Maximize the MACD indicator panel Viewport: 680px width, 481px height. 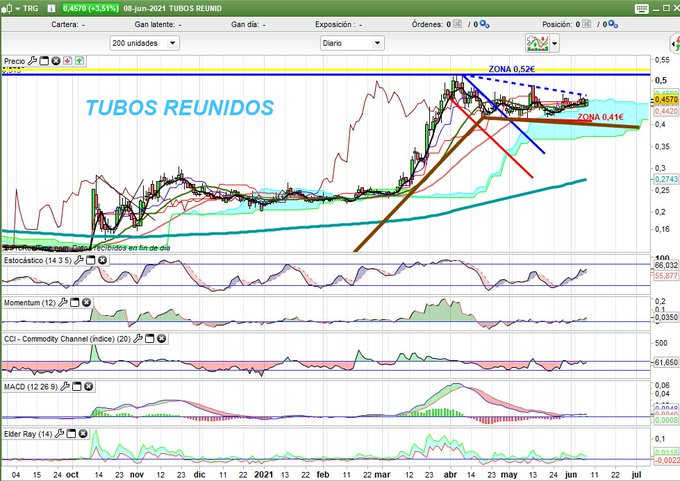pyautogui.click(x=77, y=386)
